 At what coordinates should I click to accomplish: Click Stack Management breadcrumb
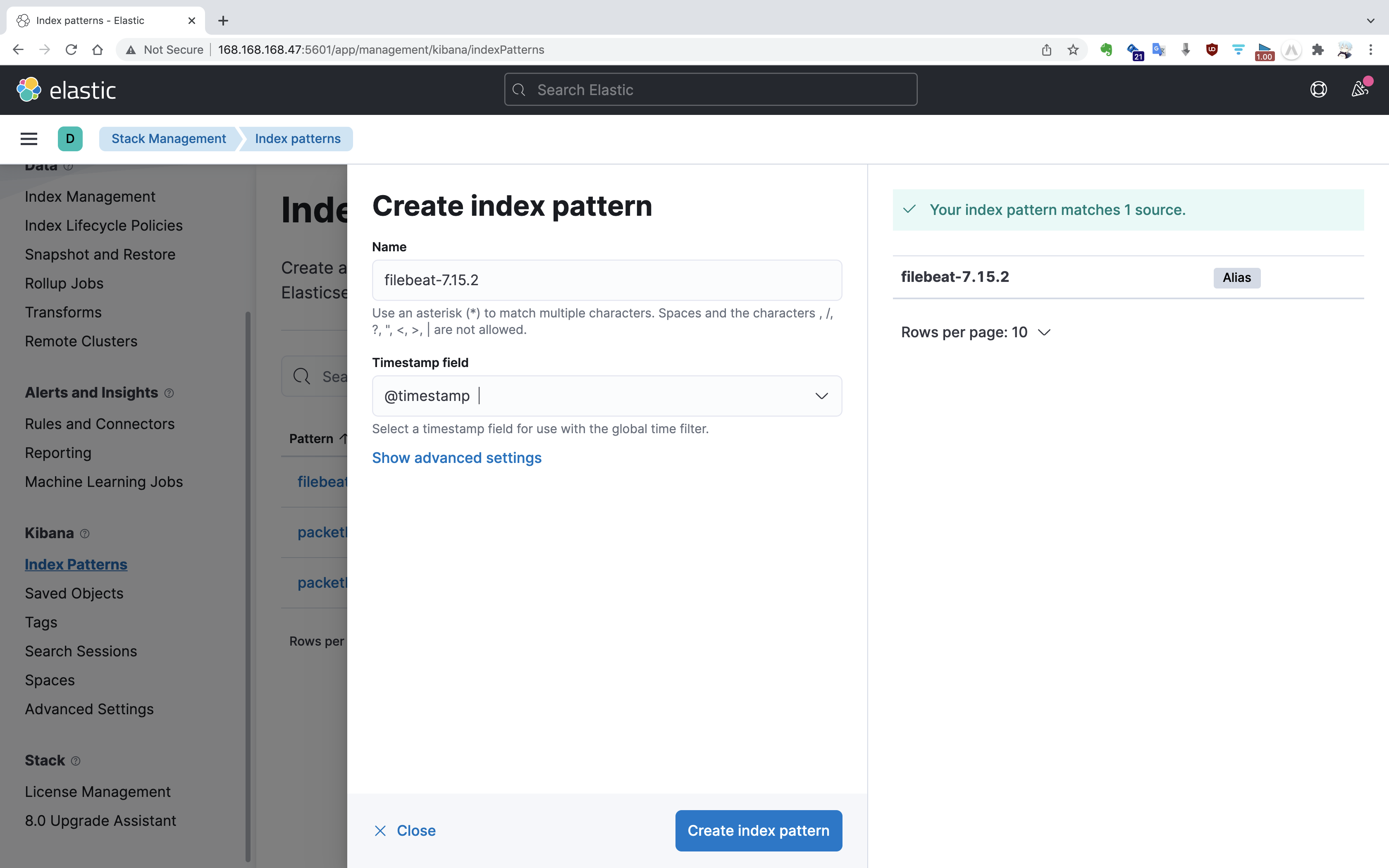[x=168, y=138]
